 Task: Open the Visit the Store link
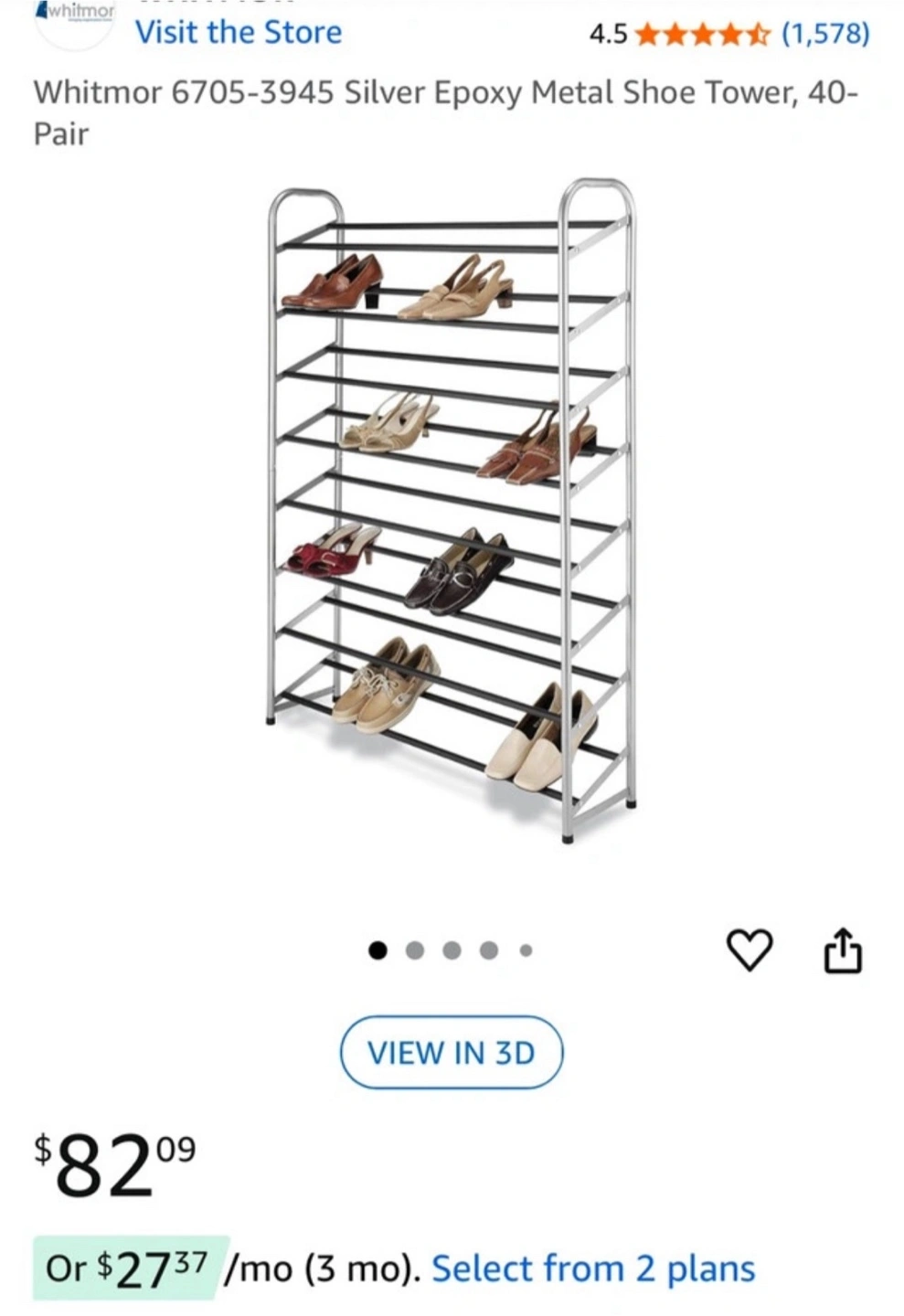tap(239, 32)
